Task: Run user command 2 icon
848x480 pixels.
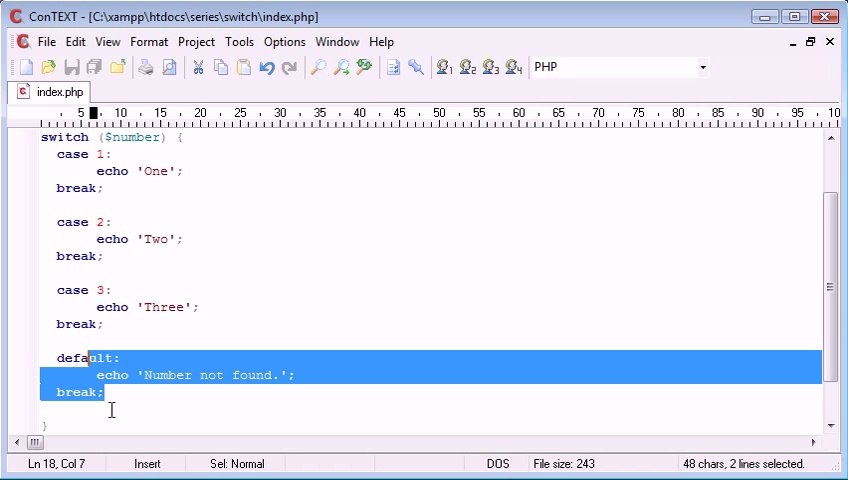Action: [467, 68]
